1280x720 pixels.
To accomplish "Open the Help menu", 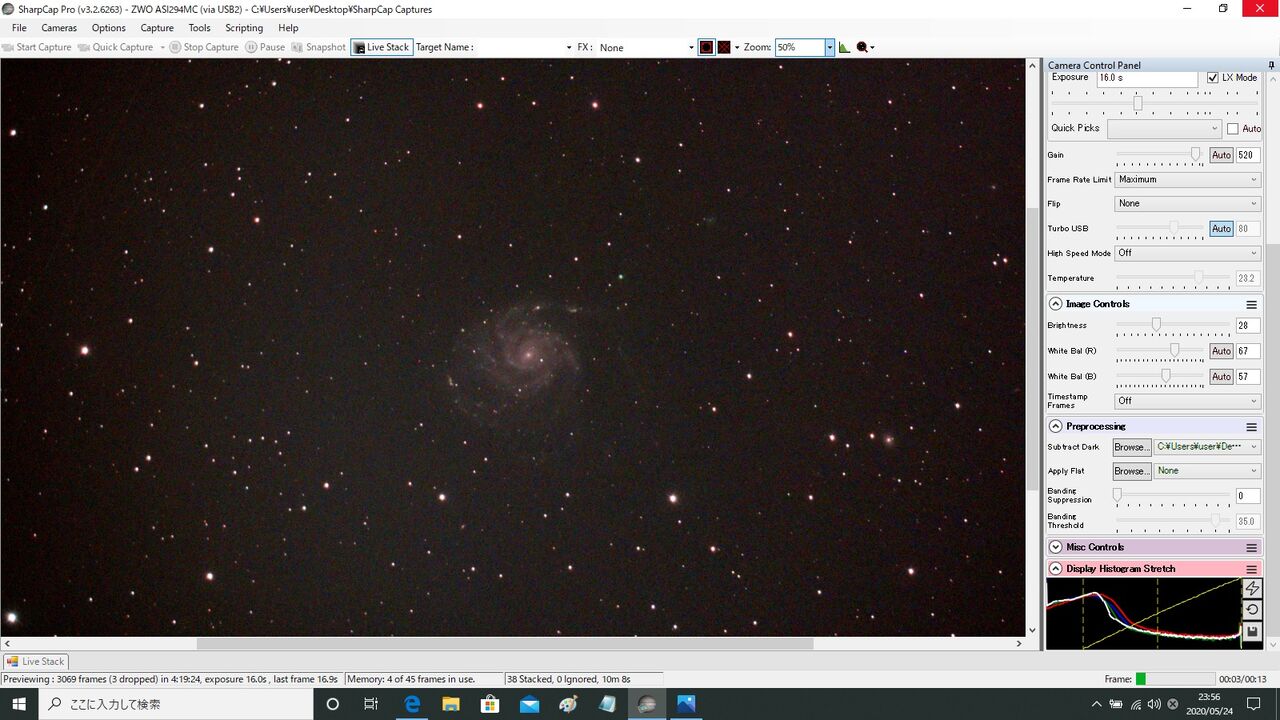I will tap(288, 28).
